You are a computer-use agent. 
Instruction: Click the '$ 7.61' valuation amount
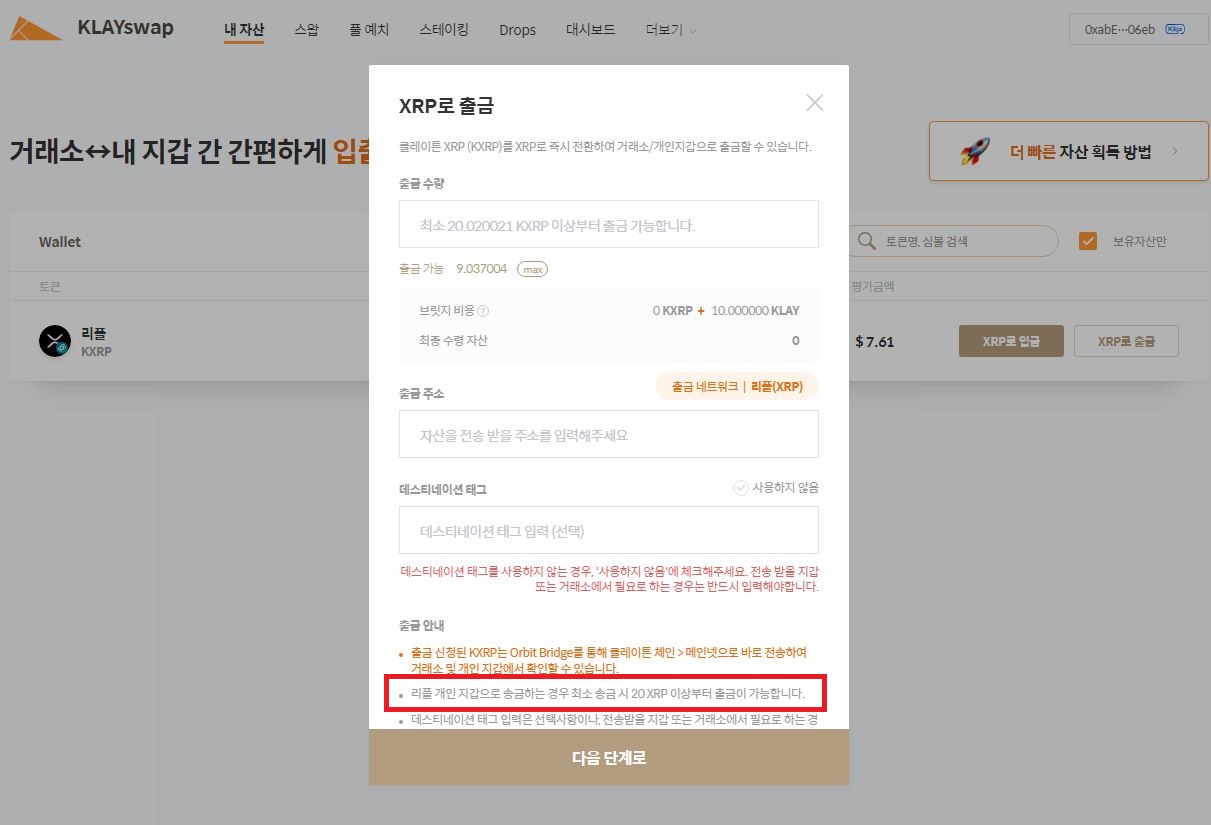coord(875,342)
